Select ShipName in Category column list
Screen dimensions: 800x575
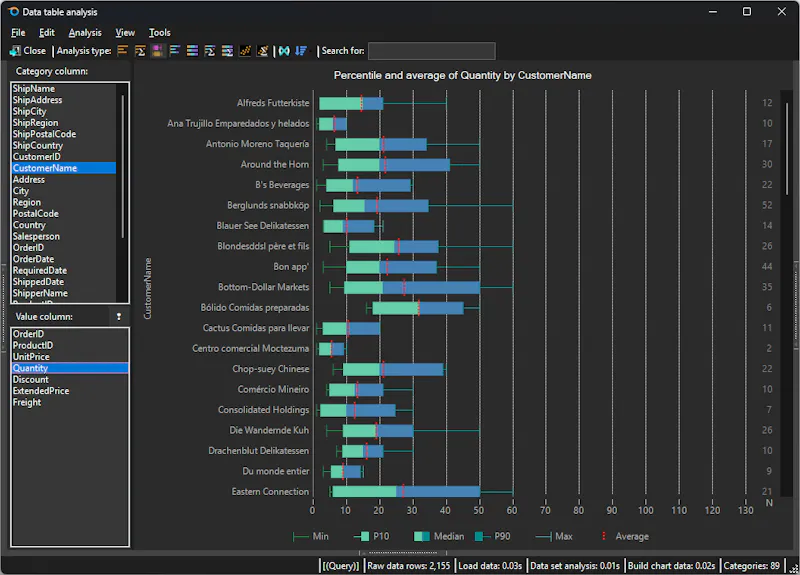[x=64, y=88]
